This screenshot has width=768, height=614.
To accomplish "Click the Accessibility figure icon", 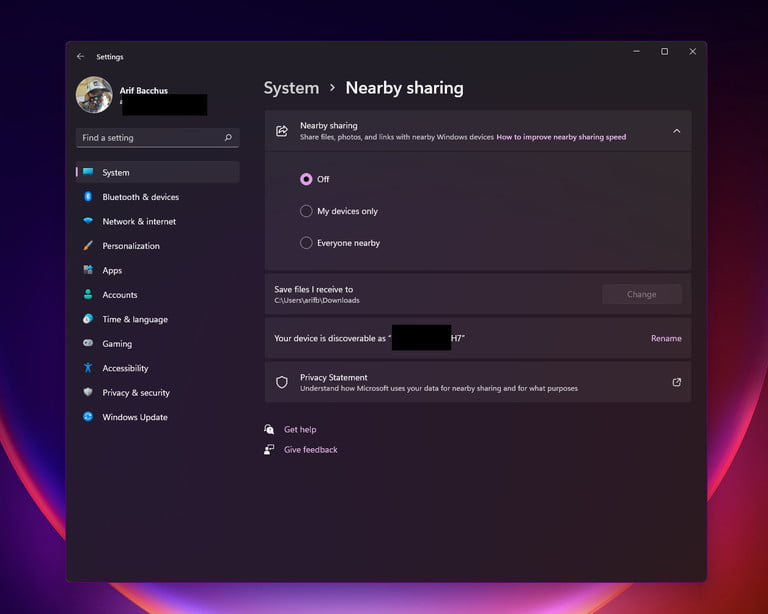I will 88,368.
